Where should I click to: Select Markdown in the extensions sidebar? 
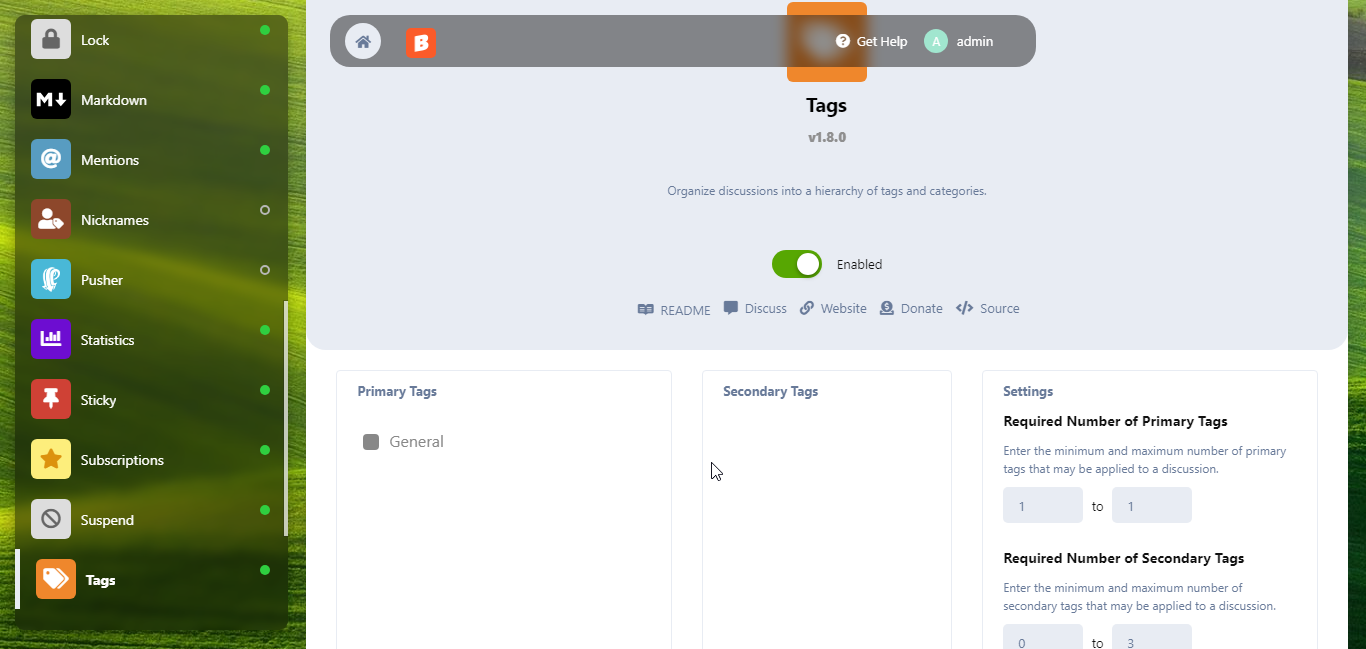[114, 100]
